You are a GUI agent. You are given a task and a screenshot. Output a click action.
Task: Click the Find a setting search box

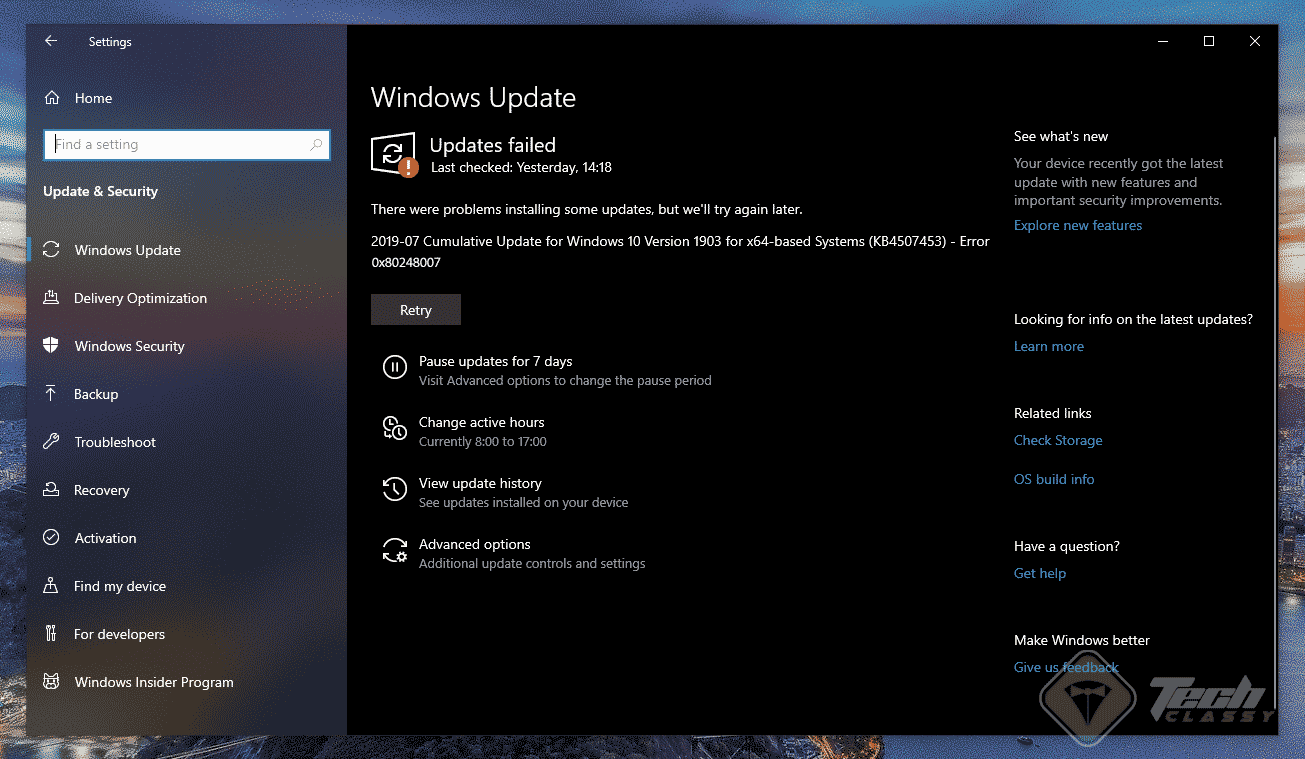pyautogui.click(x=186, y=144)
